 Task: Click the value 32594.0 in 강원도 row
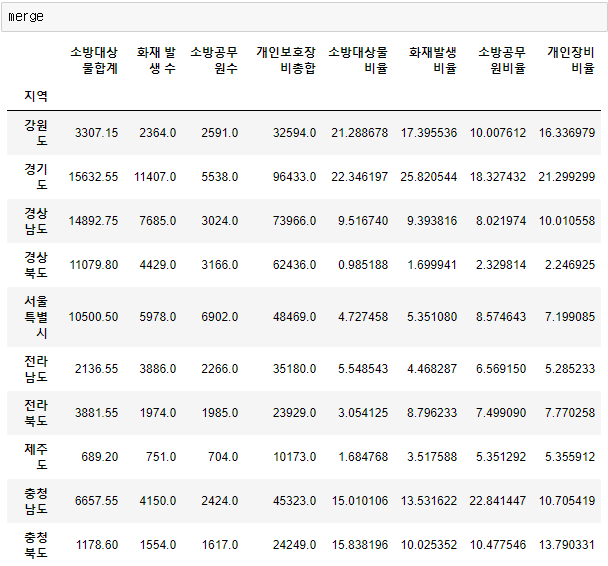coord(294,133)
